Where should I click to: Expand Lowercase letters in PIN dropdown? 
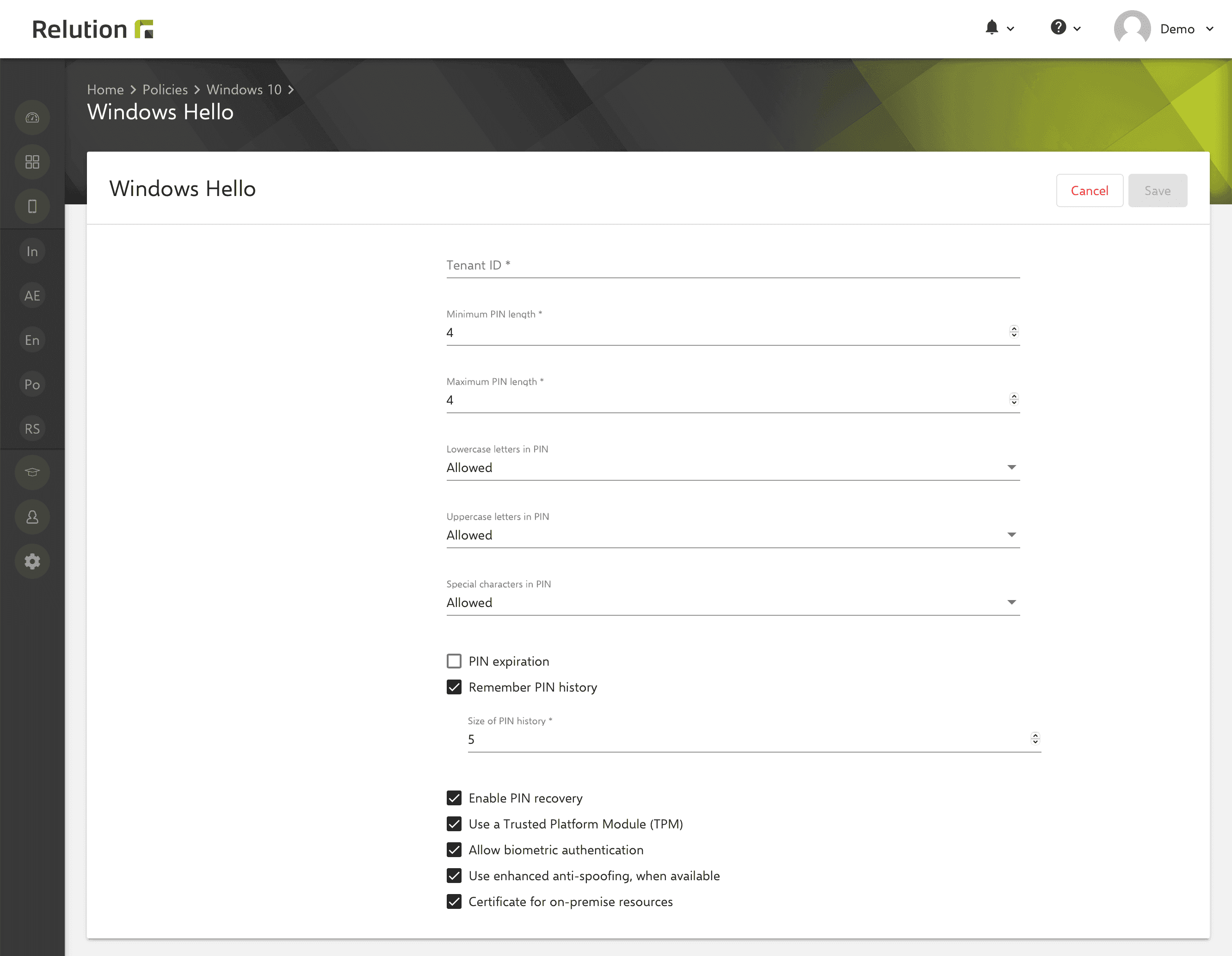(x=1012, y=468)
